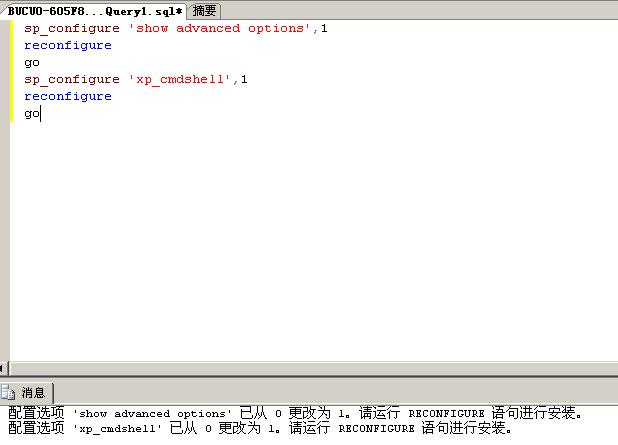The height and width of the screenshot is (445, 618).
Task: Click the first sp_configure procedure name
Action: pyautogui.click(x=72, y=28)
